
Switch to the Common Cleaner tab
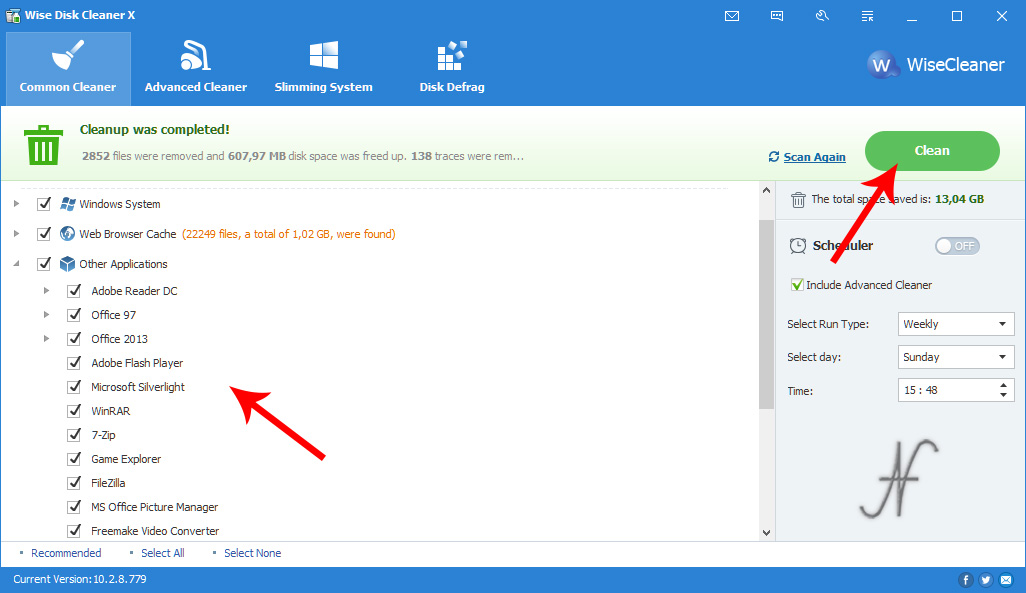68,69
